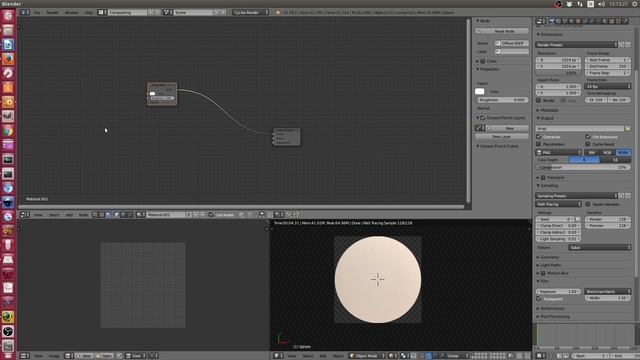This screenshot has height=360, width=640.
Task: Open the screen layout selector 'Compositing'
Action: click(x=127, y=13)
